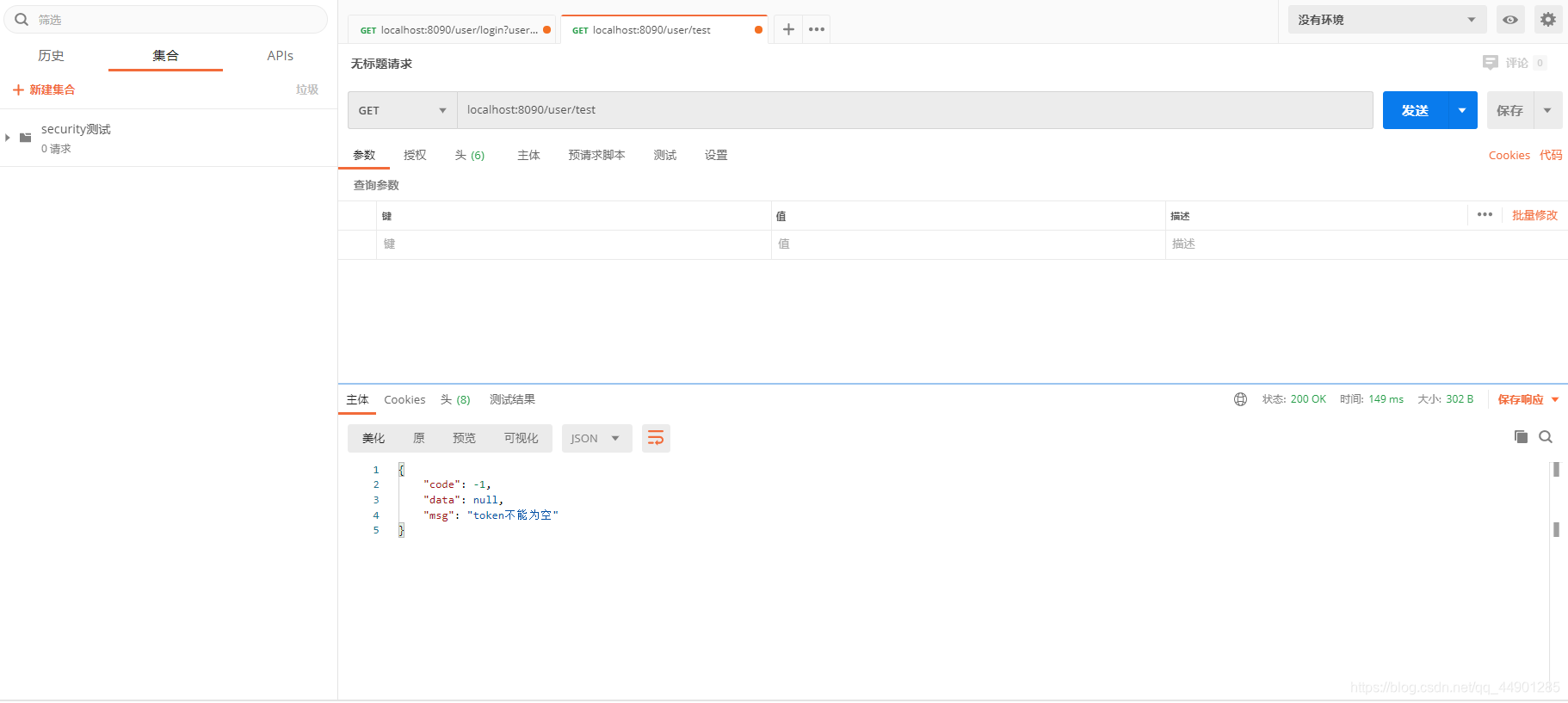The width and height of the screenshot is (1568, 703).
Task: Select the 原 raw view
Action: coord(418,438)
